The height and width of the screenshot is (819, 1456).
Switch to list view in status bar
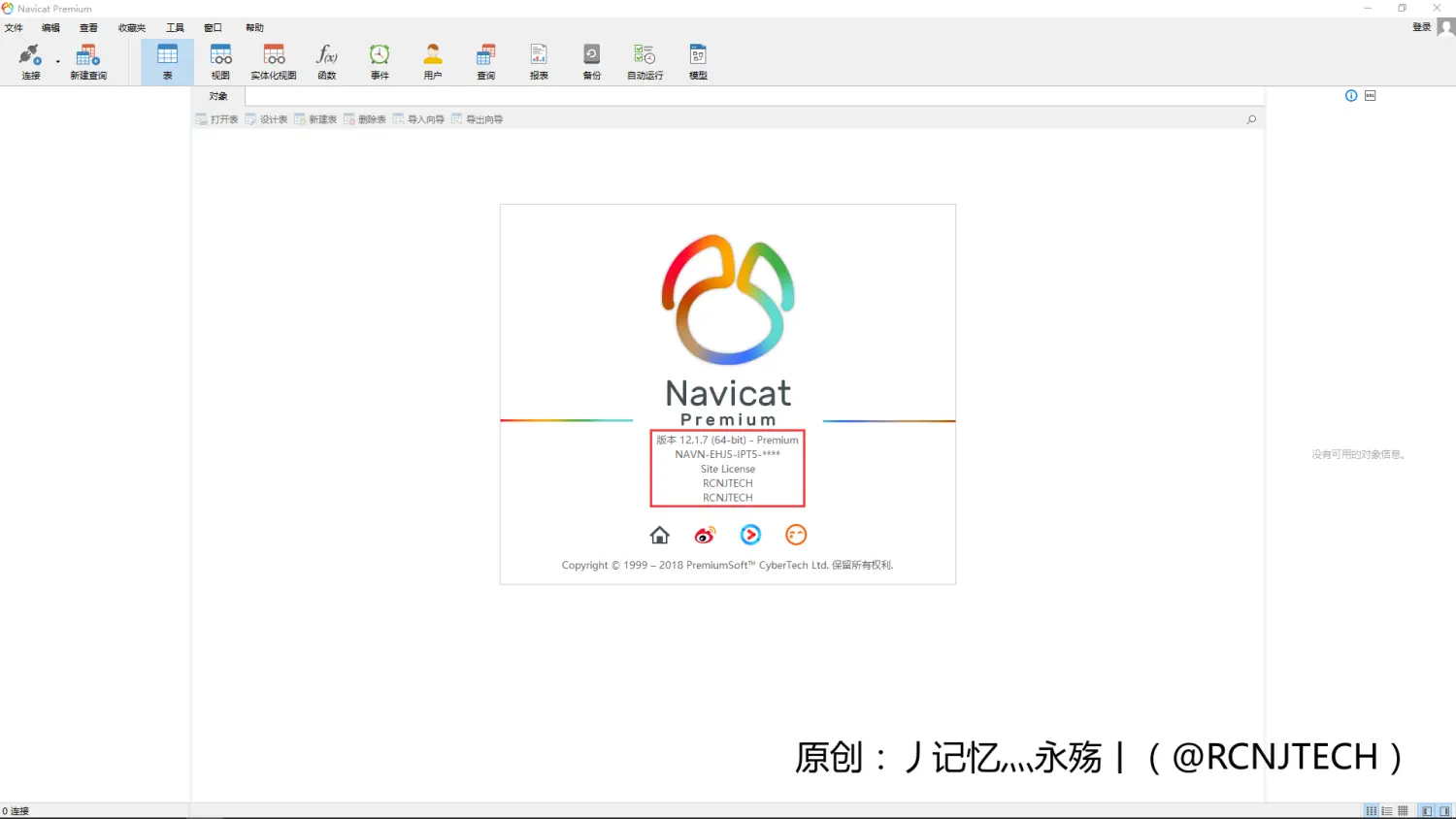tap(1387, 811)
